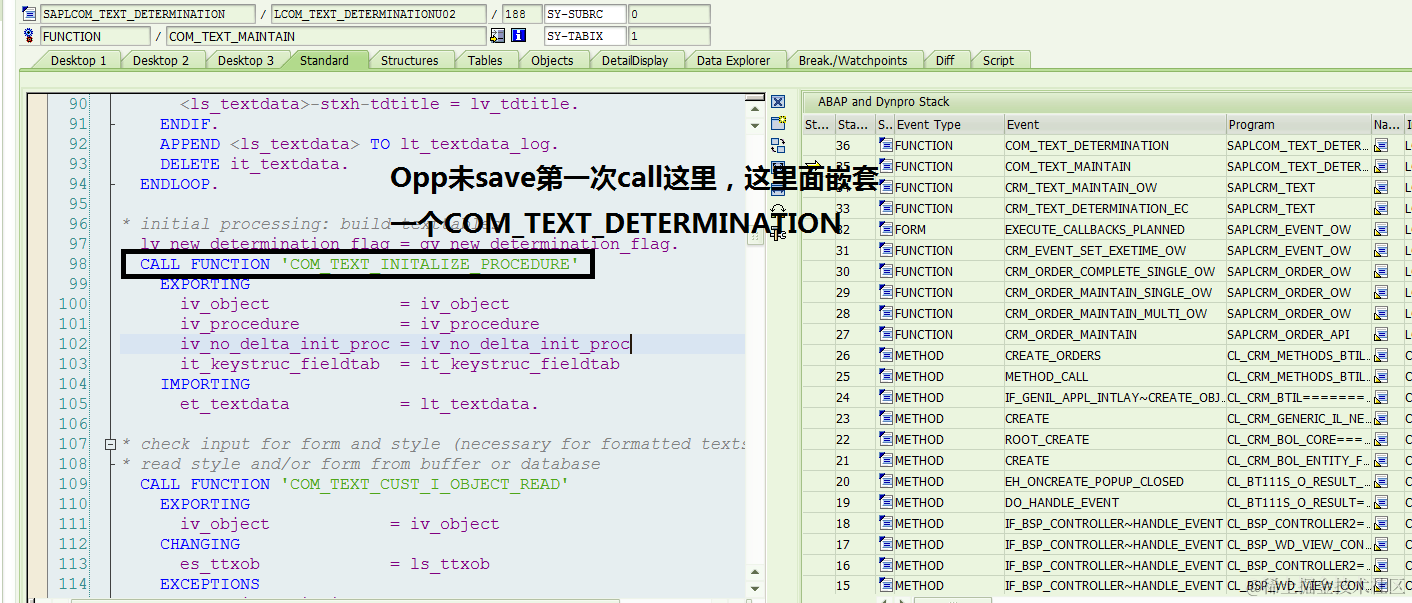
Task: Click code line 105 et_textdata = lt_textdata
Action: tap(360, 404)
